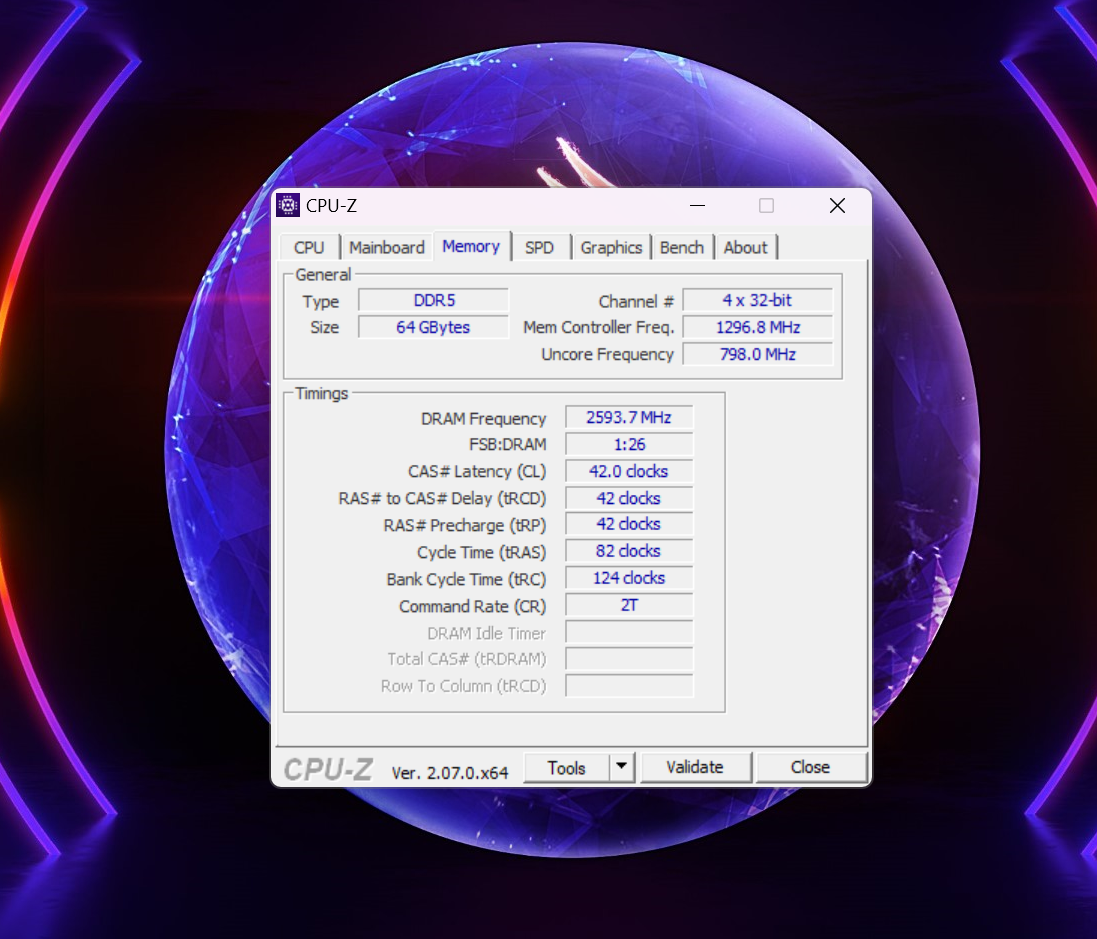The height and width of the screenshot is (939, 1097).
Task: Click the Mem Controller Freq. label
Action: pos(599,327)
